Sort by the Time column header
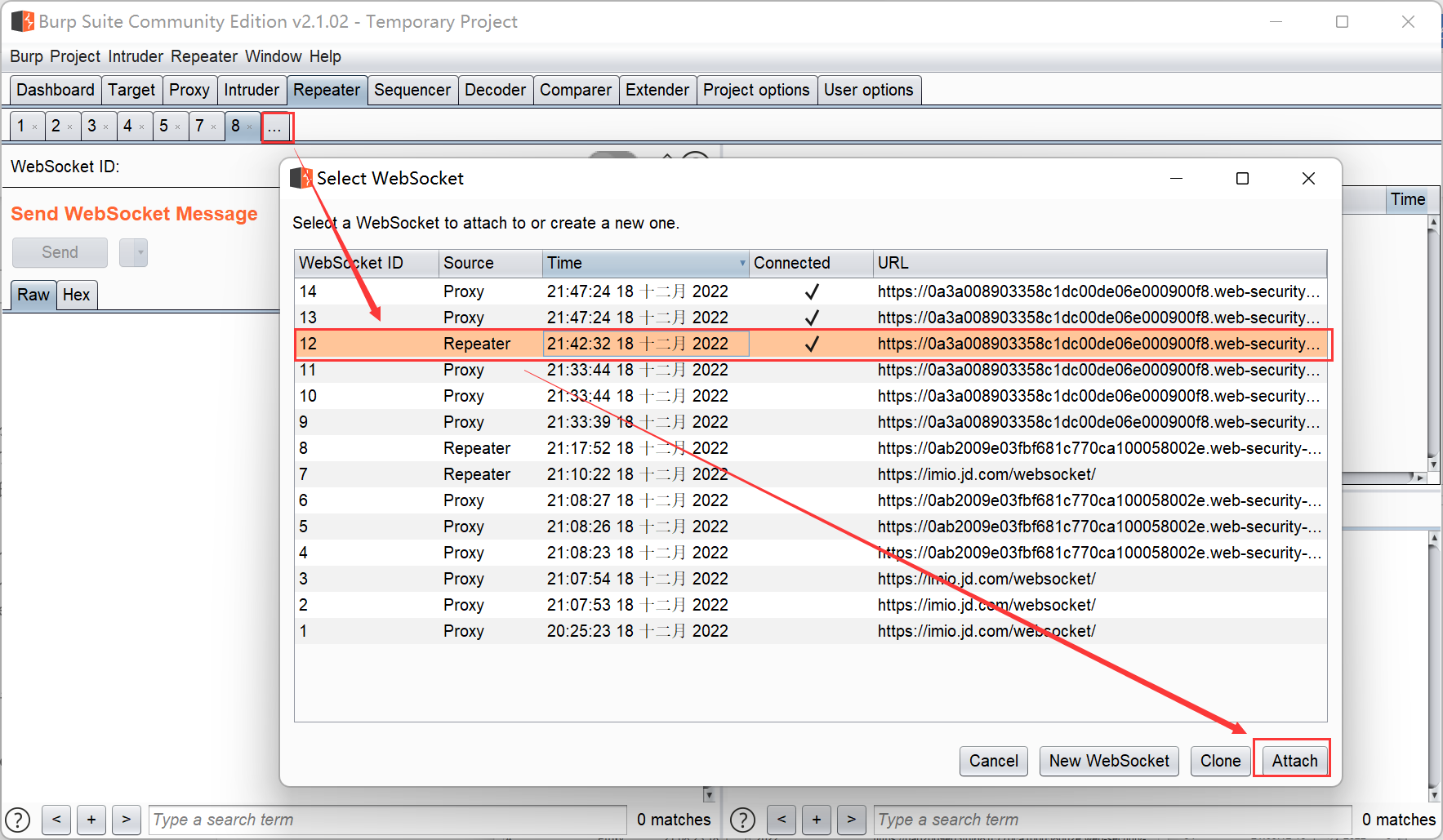 click(644, 263)
